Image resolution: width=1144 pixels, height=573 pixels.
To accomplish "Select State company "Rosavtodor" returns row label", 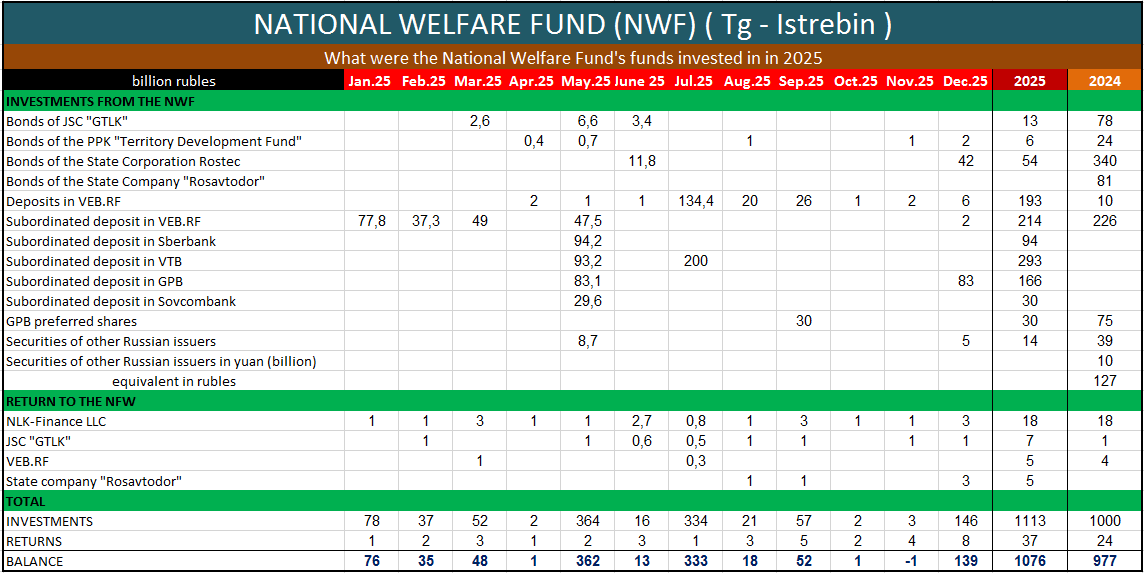I will 93,481.
